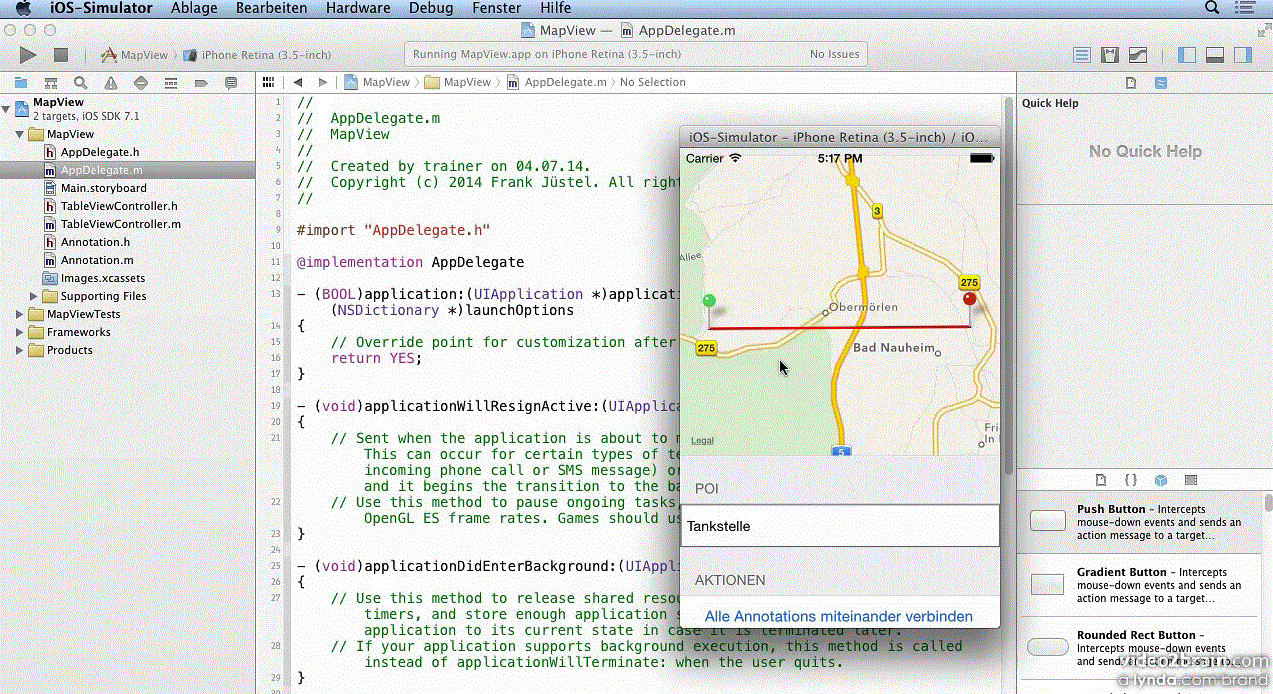Select the red map pin
The image size is (1273, 694).
pos(969,300)
